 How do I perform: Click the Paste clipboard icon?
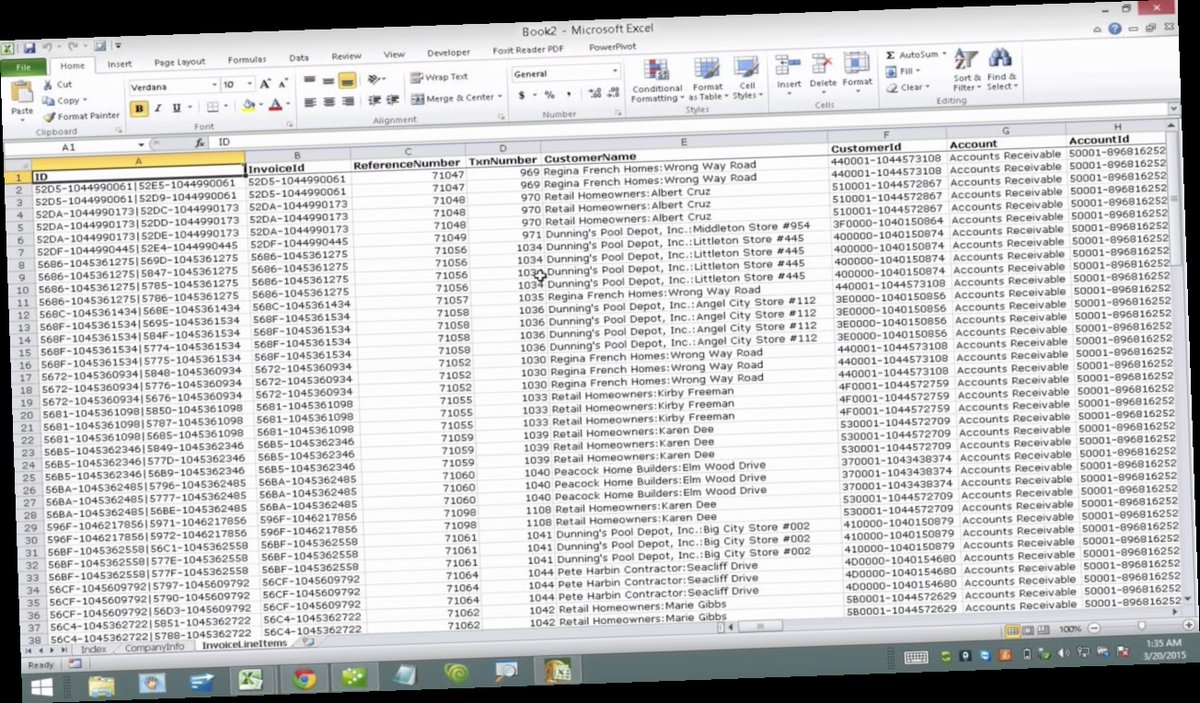point(21,93)
